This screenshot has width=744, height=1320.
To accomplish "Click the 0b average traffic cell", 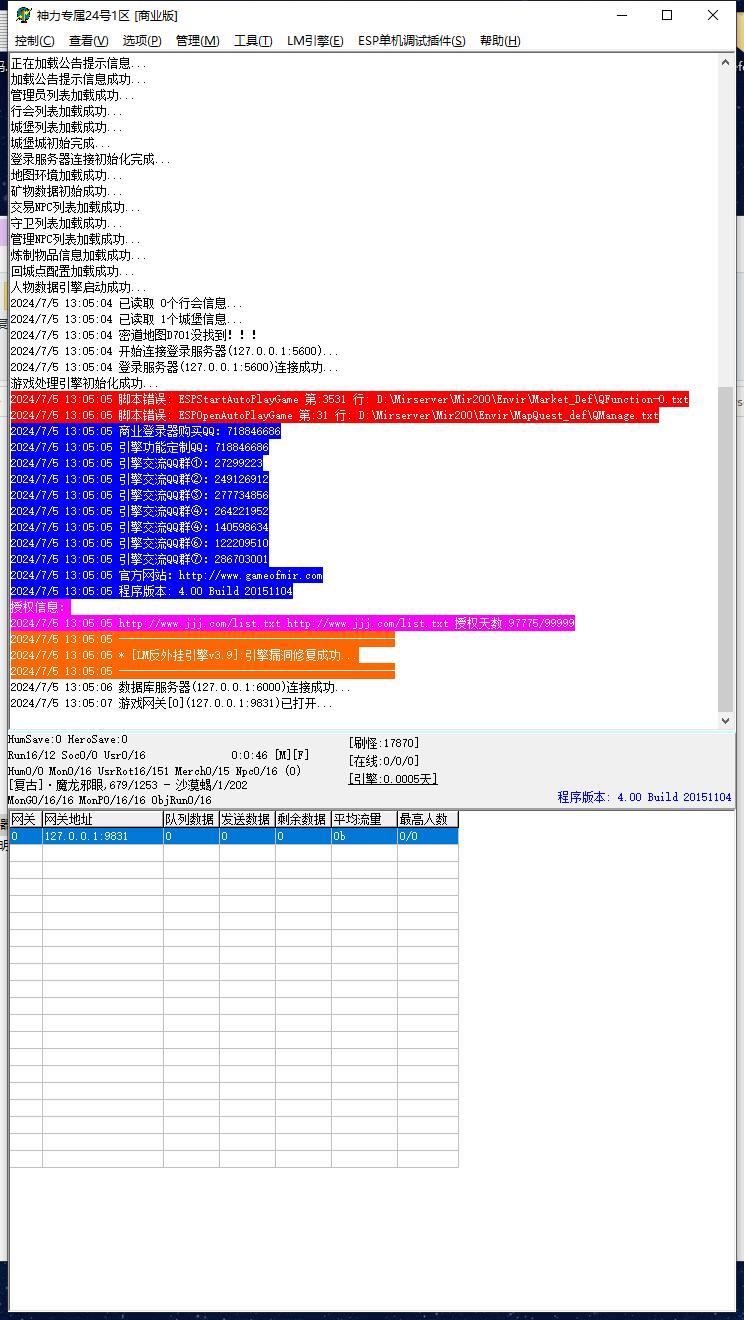I will (x=364, y=836).
